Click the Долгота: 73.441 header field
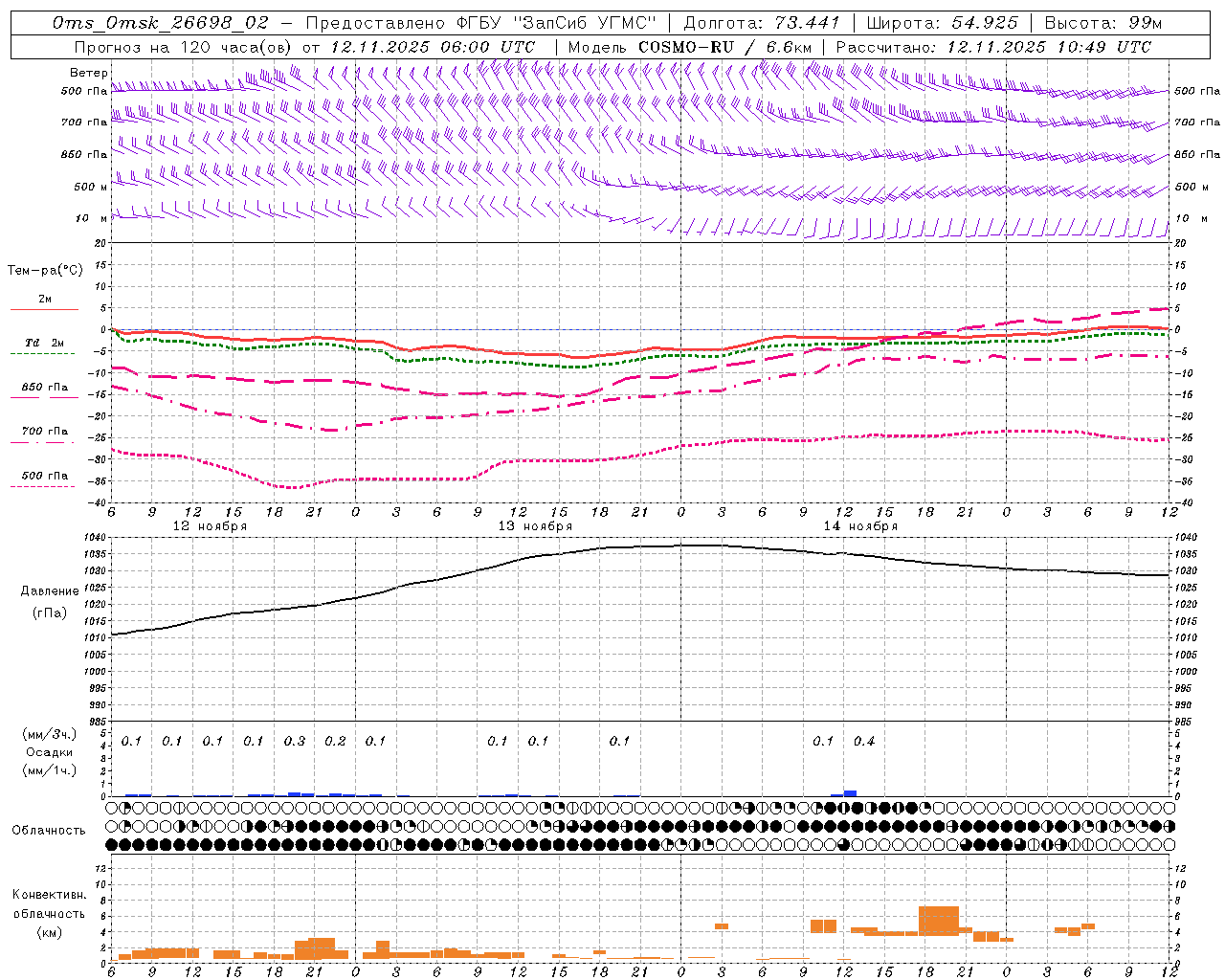Viewport: 1225px width, 980px height. (761, 23)
